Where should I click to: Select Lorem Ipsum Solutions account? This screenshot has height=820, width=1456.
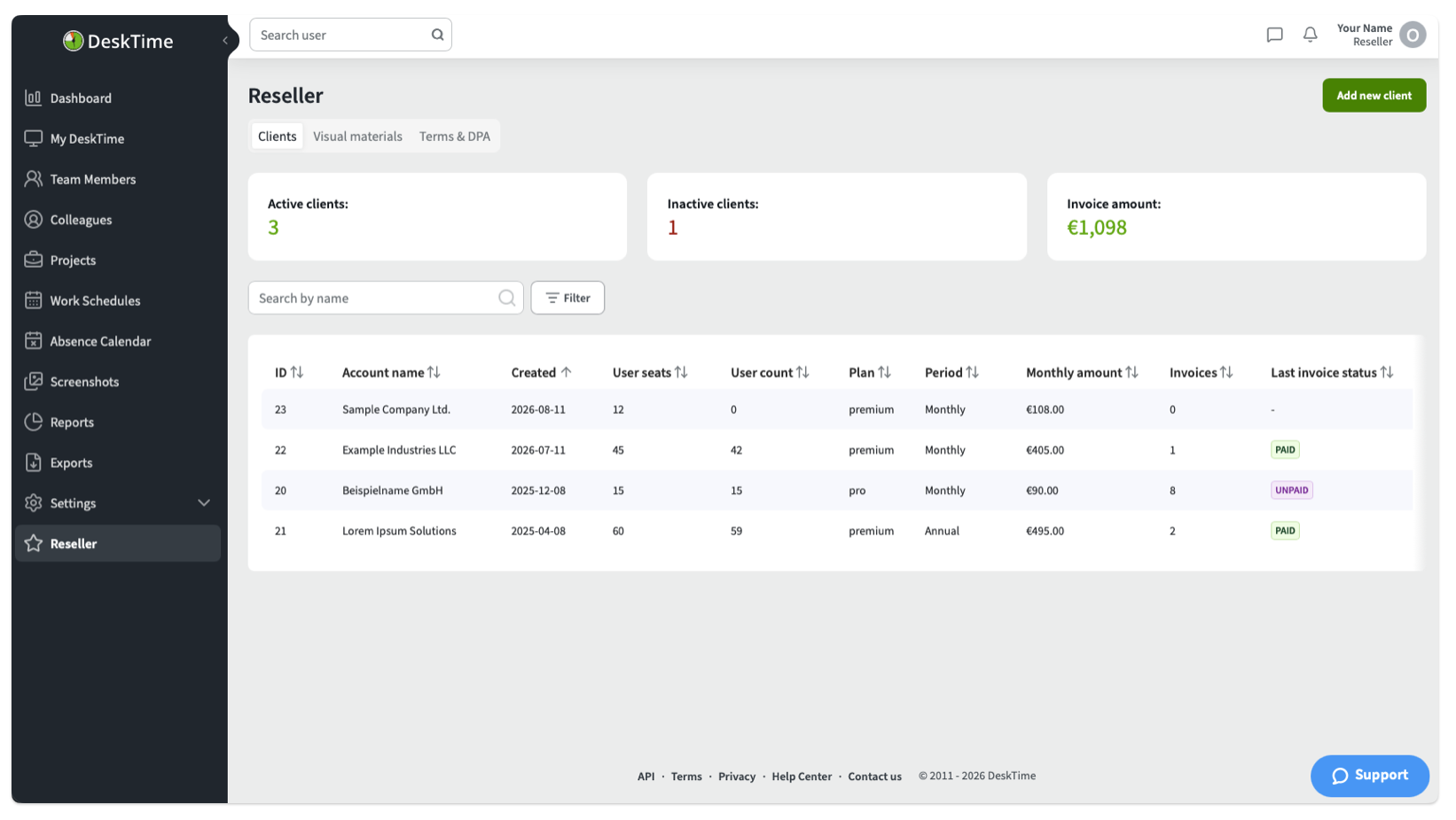399,531
